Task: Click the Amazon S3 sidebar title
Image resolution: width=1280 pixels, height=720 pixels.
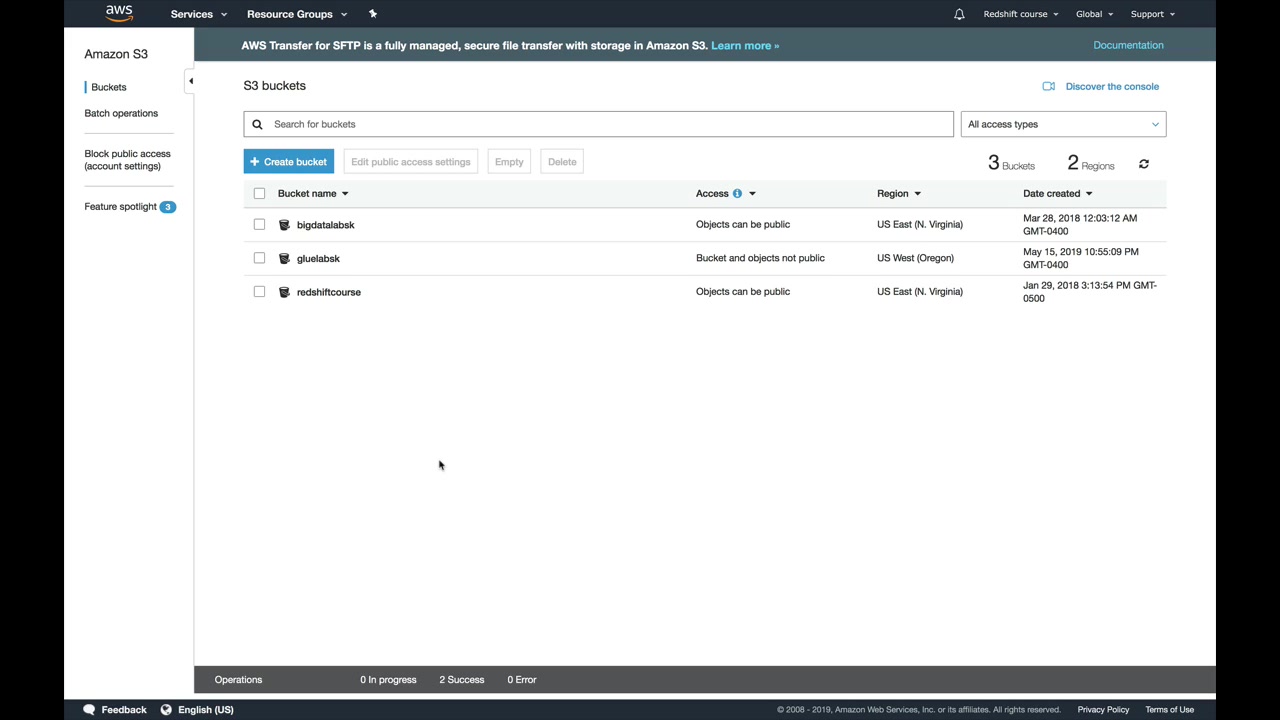Action: tap(116, 54)
